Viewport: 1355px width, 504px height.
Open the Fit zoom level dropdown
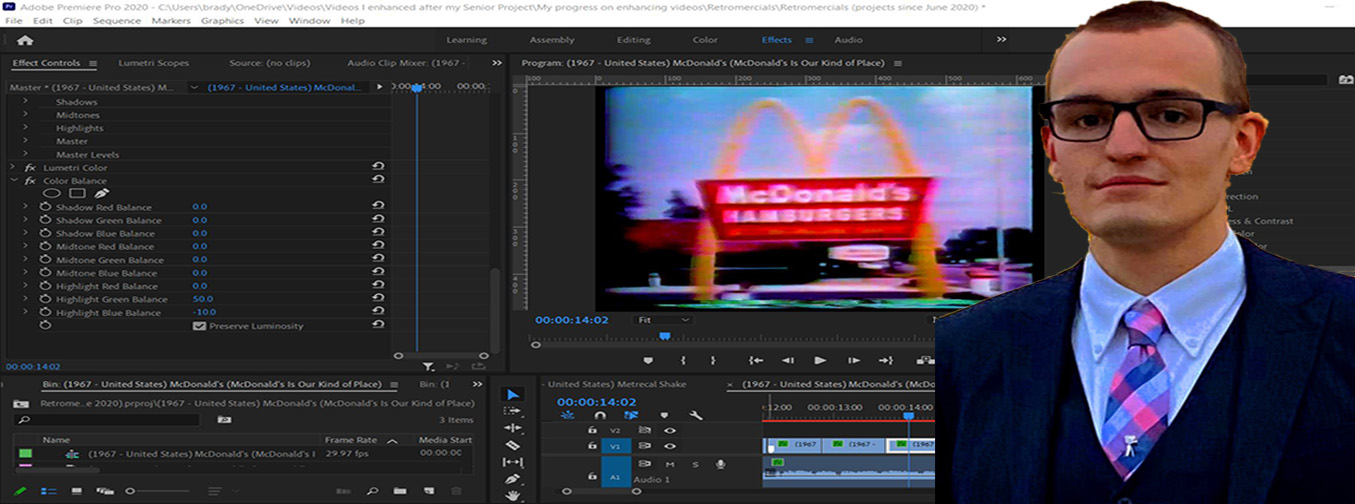pos(661,320)
